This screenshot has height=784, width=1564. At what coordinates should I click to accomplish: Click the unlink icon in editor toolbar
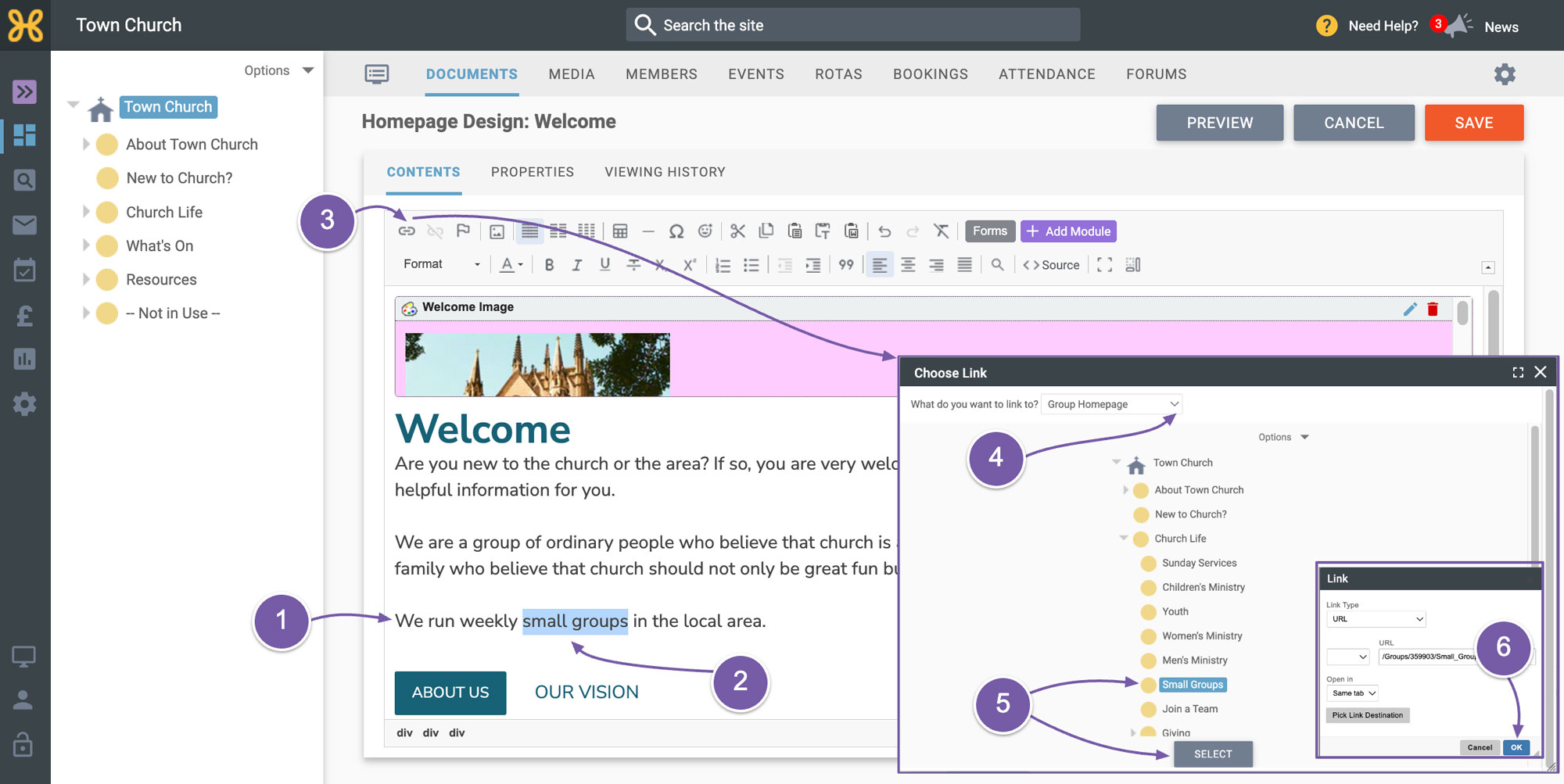pos(436,231)
